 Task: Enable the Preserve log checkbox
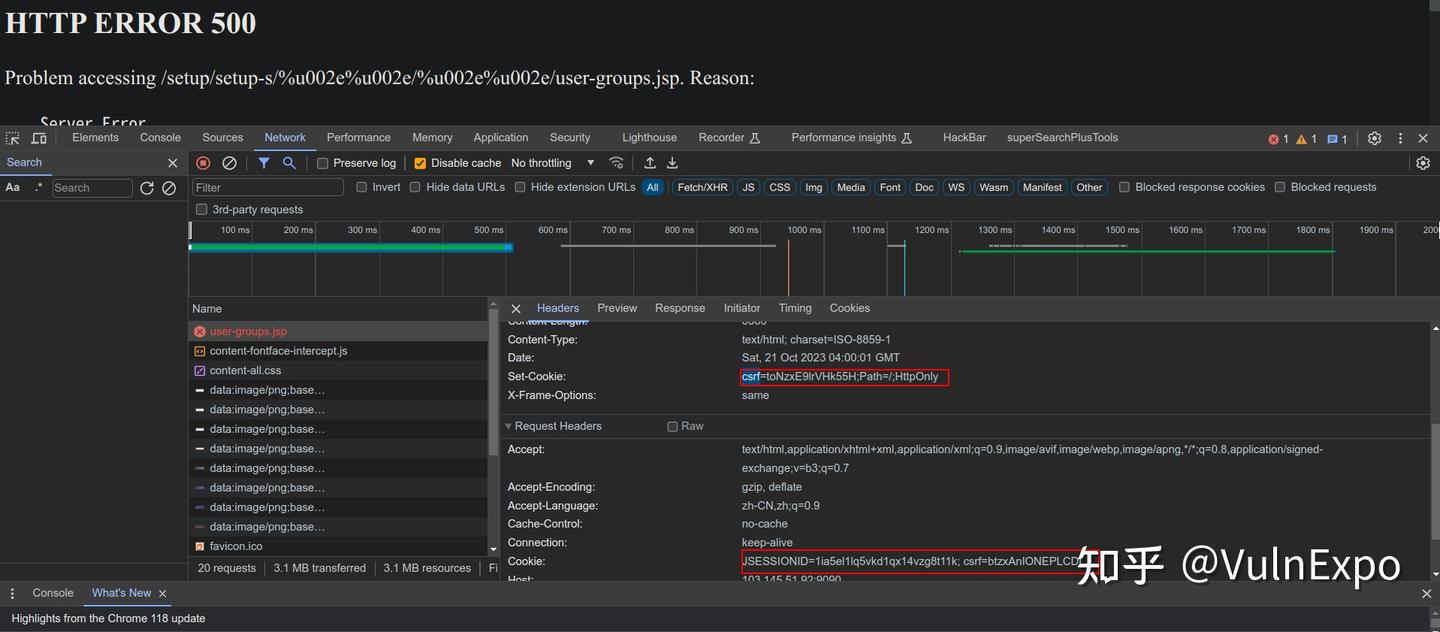(322, 162)
